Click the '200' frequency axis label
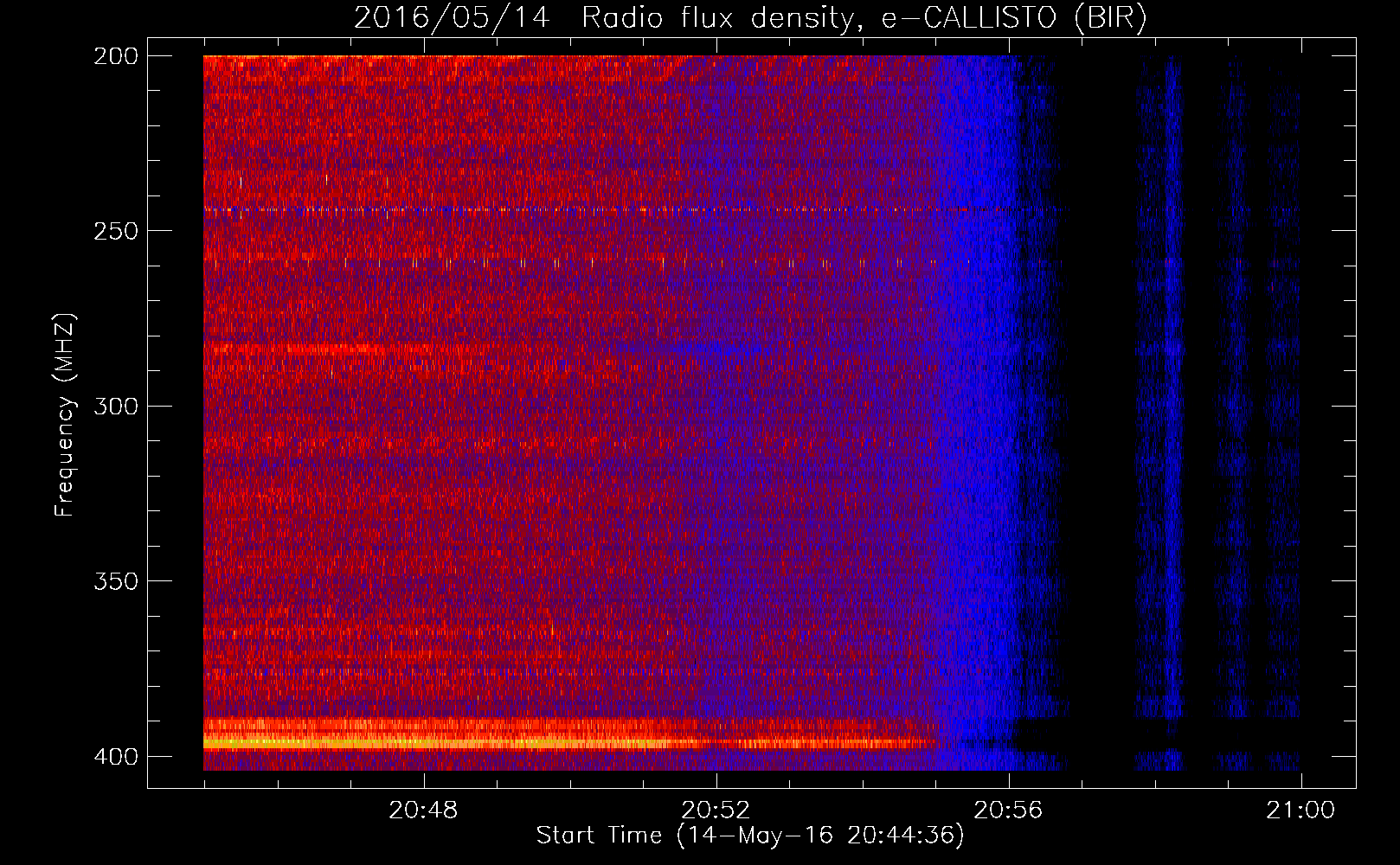Screen dimensions: 1400x865 [x=115, y=56]
